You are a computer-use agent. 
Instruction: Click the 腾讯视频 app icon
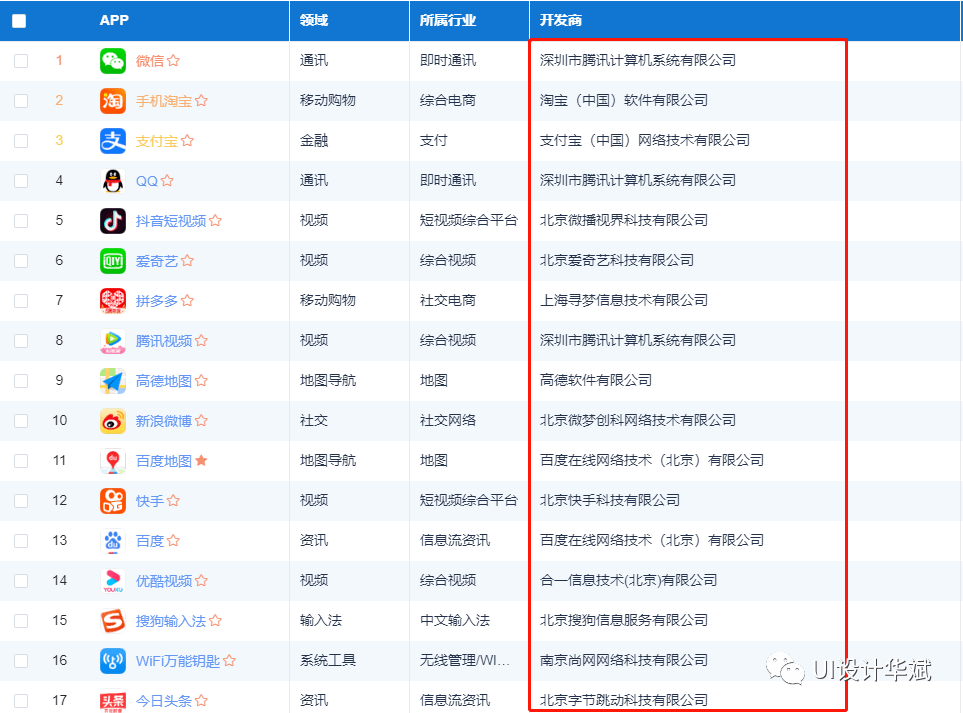[x=113, y=341]
